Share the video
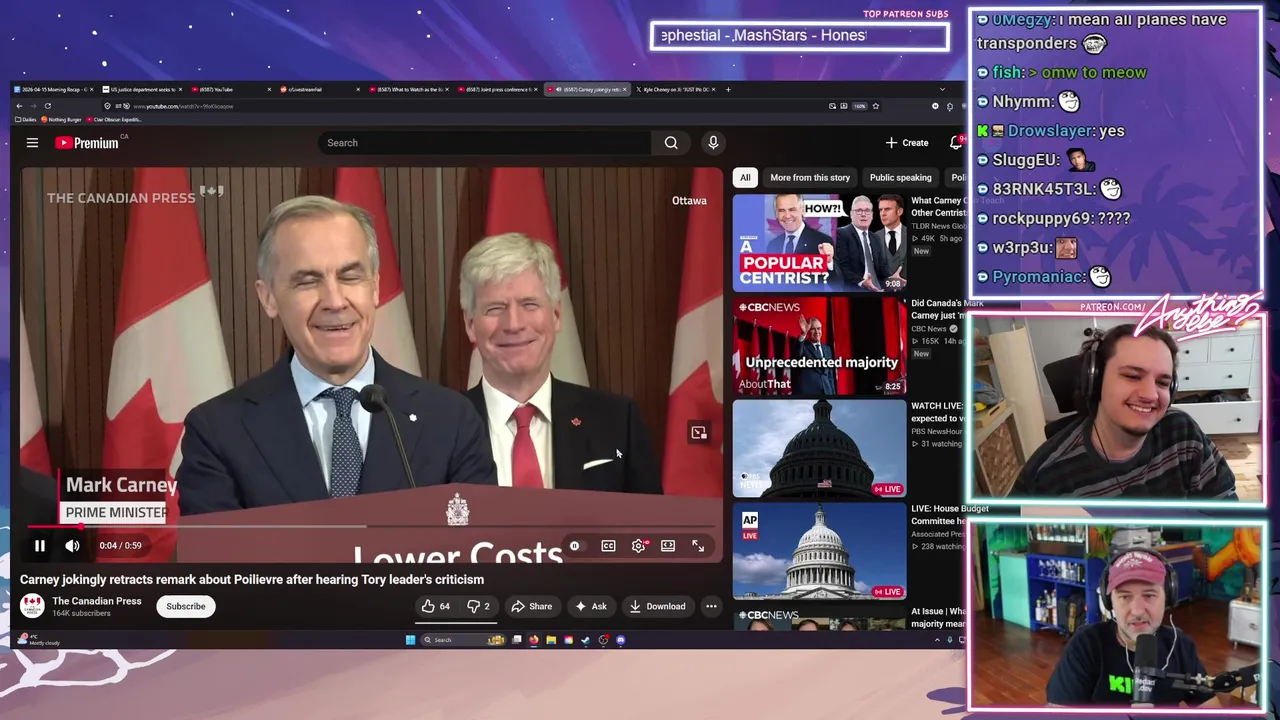 click(x=531, y=606)
